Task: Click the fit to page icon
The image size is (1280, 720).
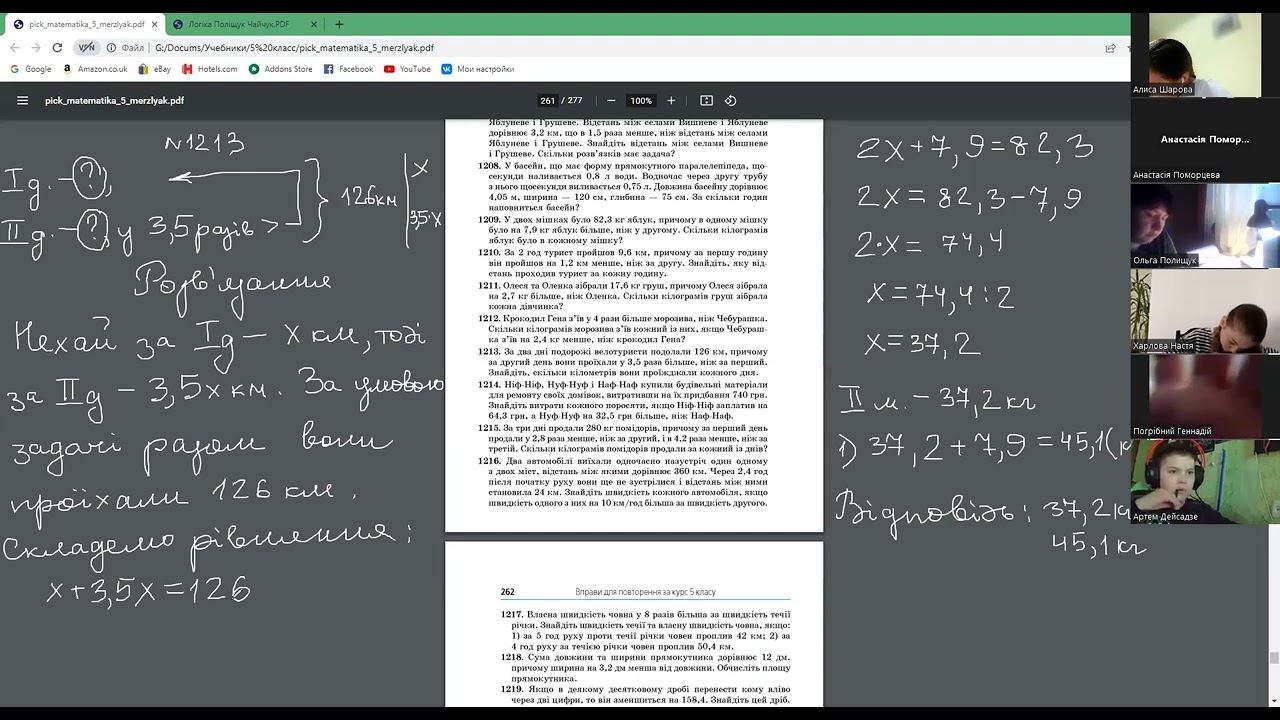Action: (706, 100)
